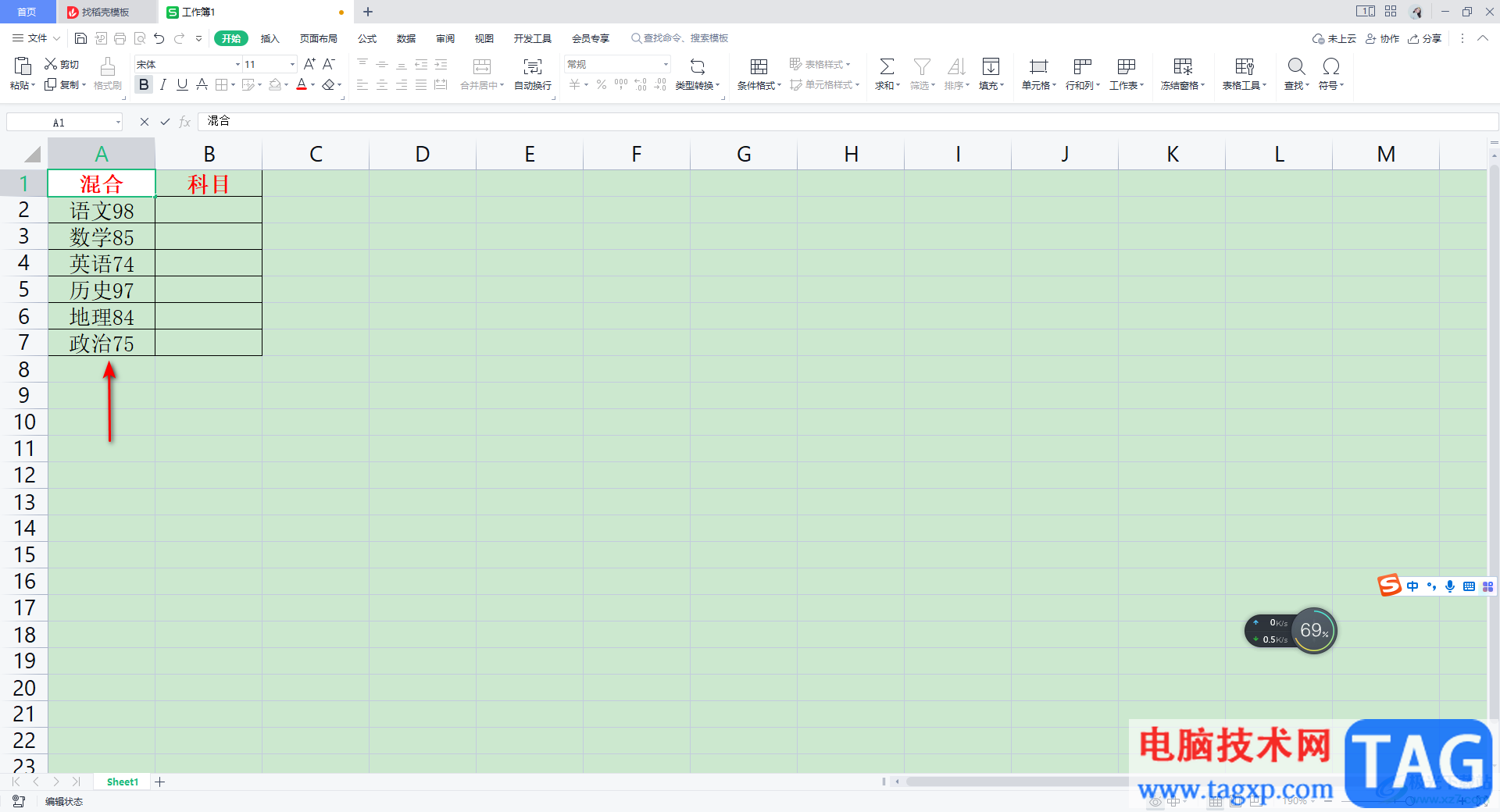Toggle italic formatting (I)
This screenshot has width=1500, height=812.
[x=162, y=84]
